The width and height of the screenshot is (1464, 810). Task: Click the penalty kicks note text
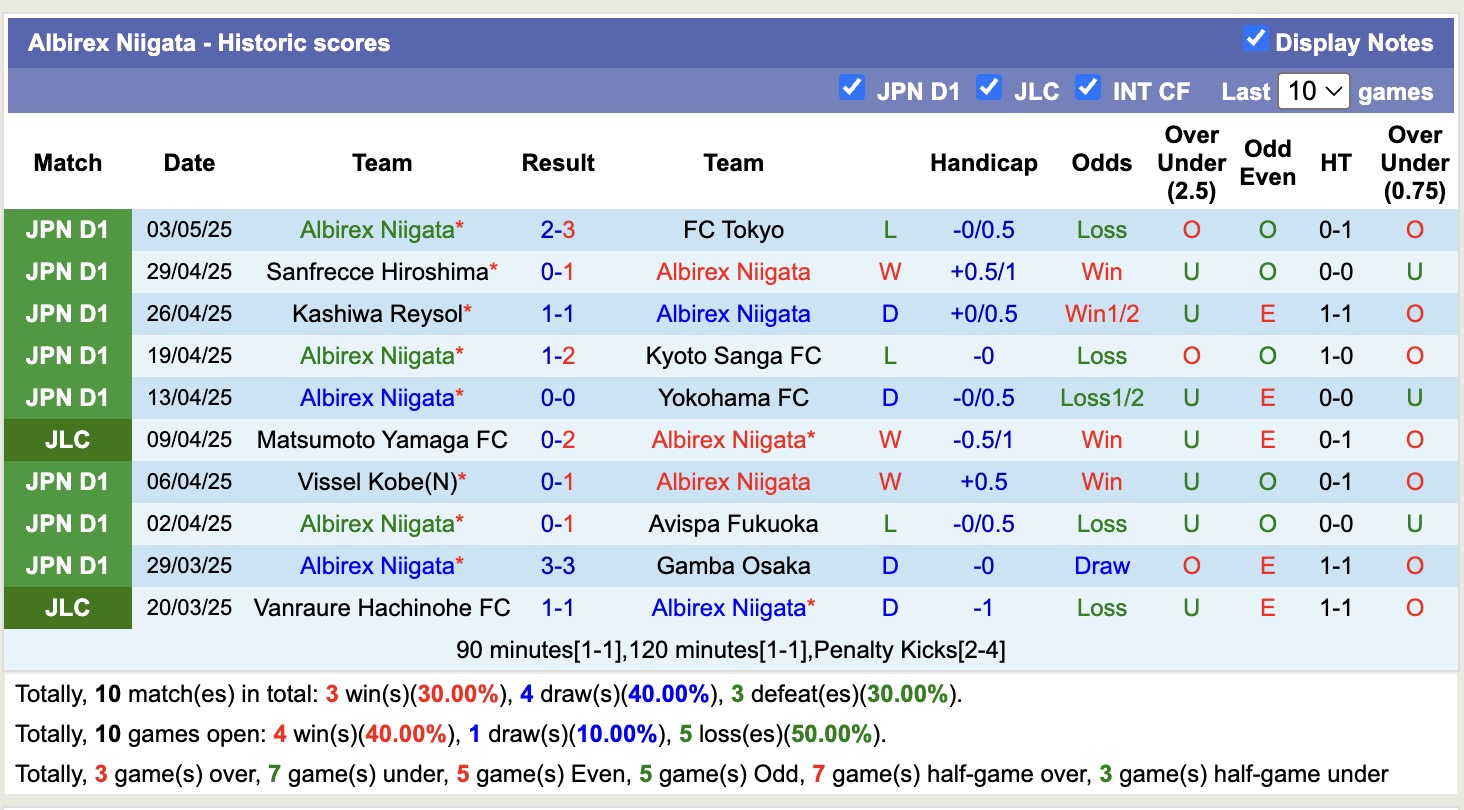[x=732, y=650]
